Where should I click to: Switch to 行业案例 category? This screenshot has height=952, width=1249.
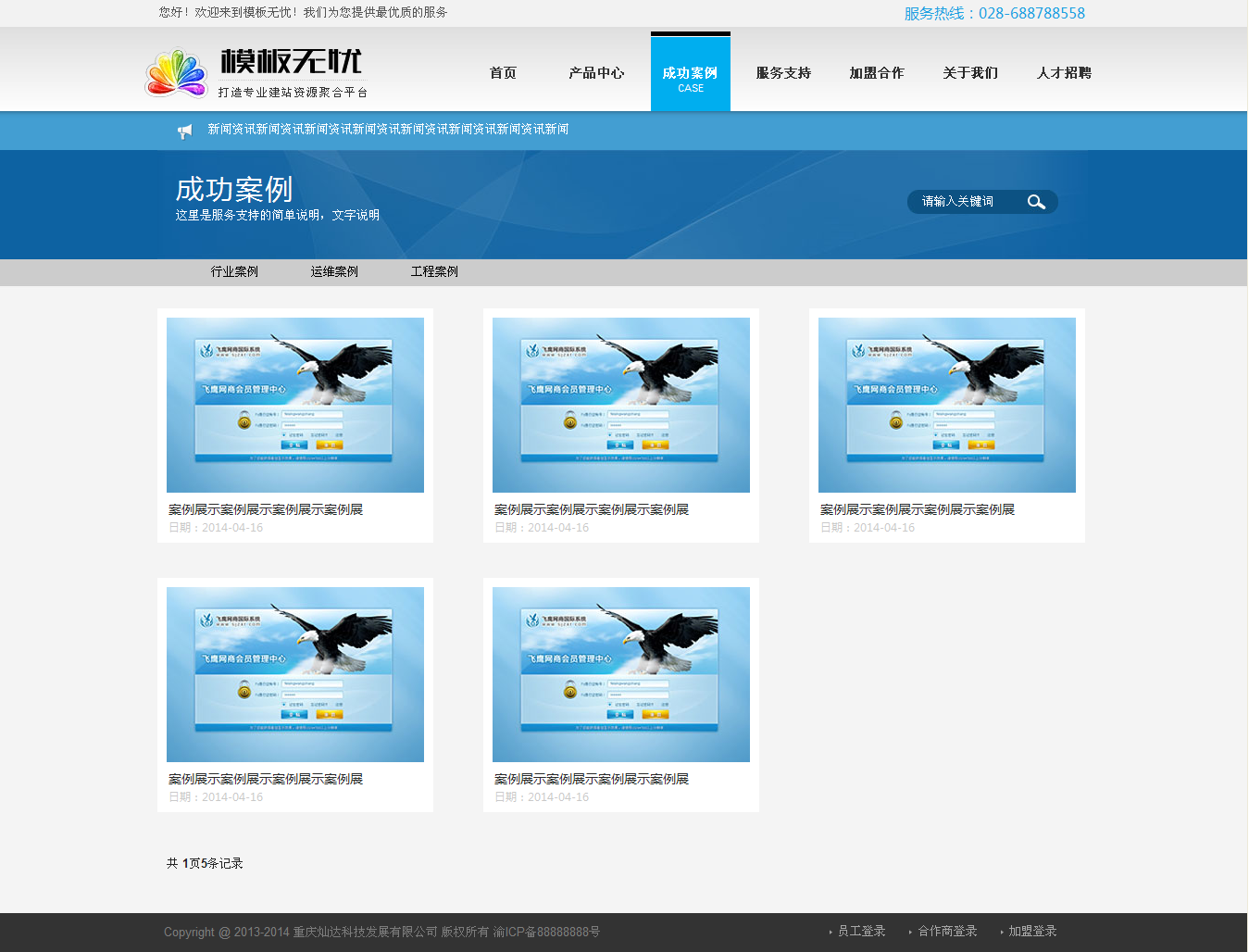[234, 271]
